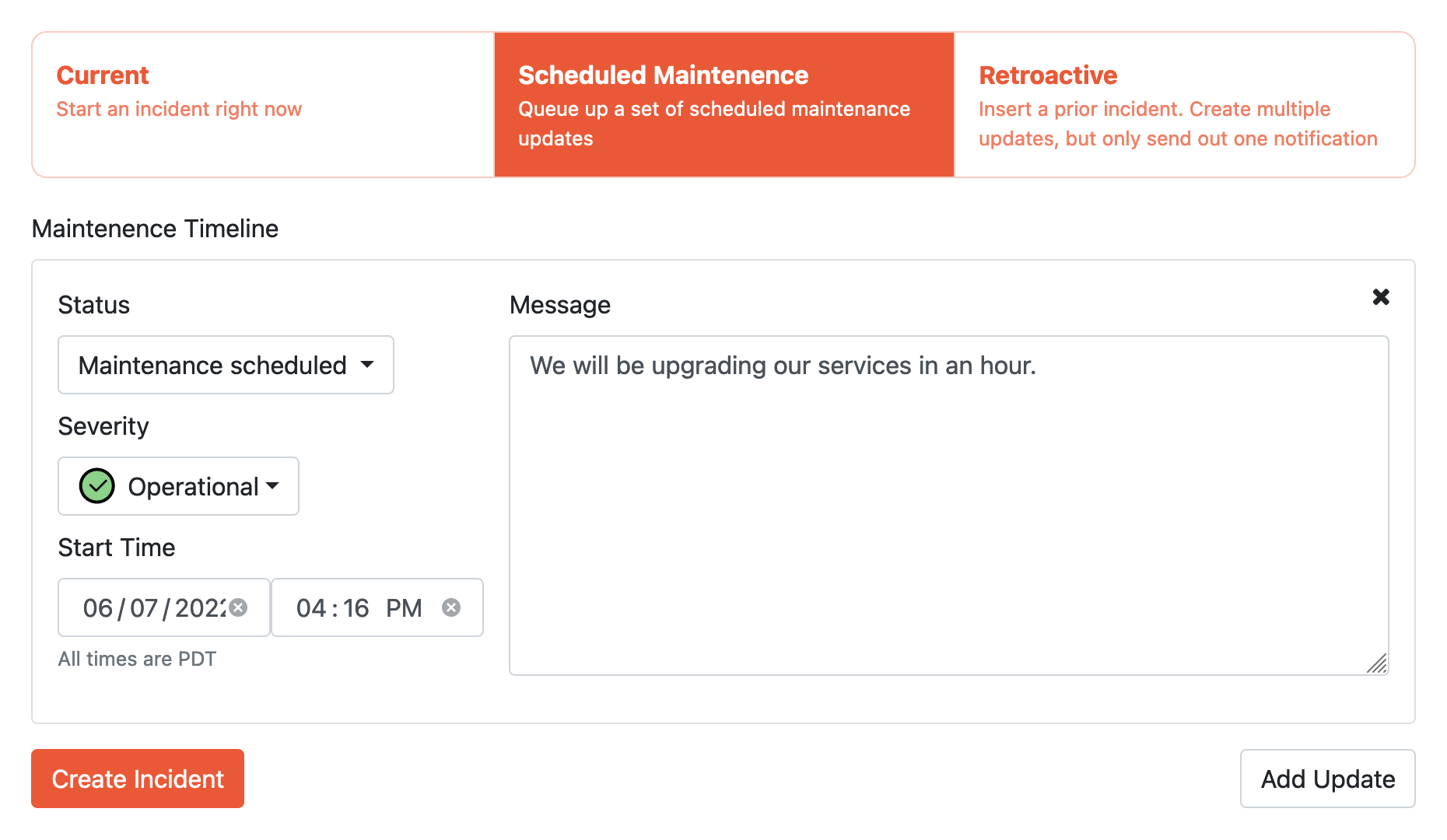The height and width of the screenshot is (840, 1447).
Task: Click inside the Message text area
Action: [948, 506]
